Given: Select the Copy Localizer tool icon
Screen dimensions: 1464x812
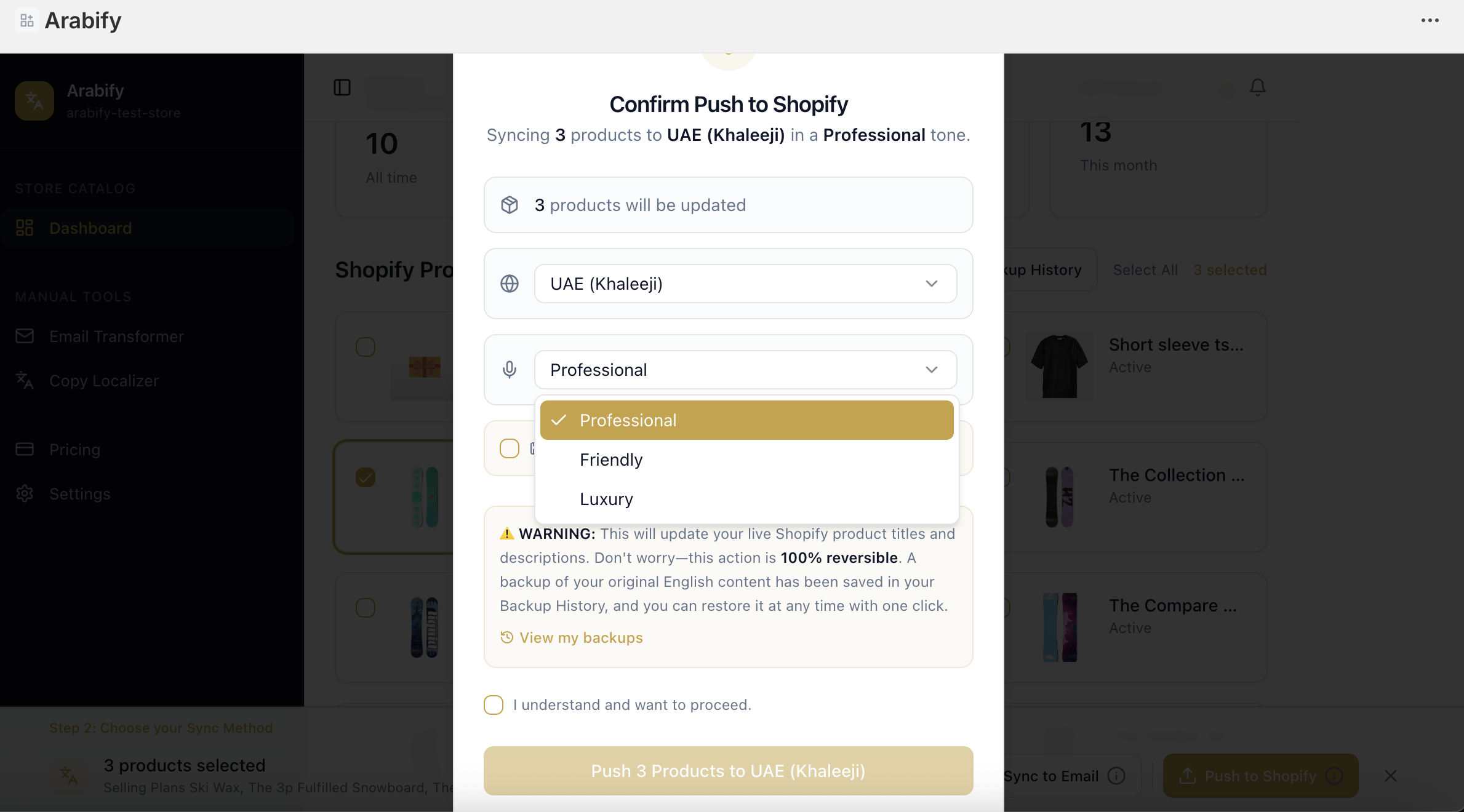Looking at the screenshot, I should click(x=25, y=381).
